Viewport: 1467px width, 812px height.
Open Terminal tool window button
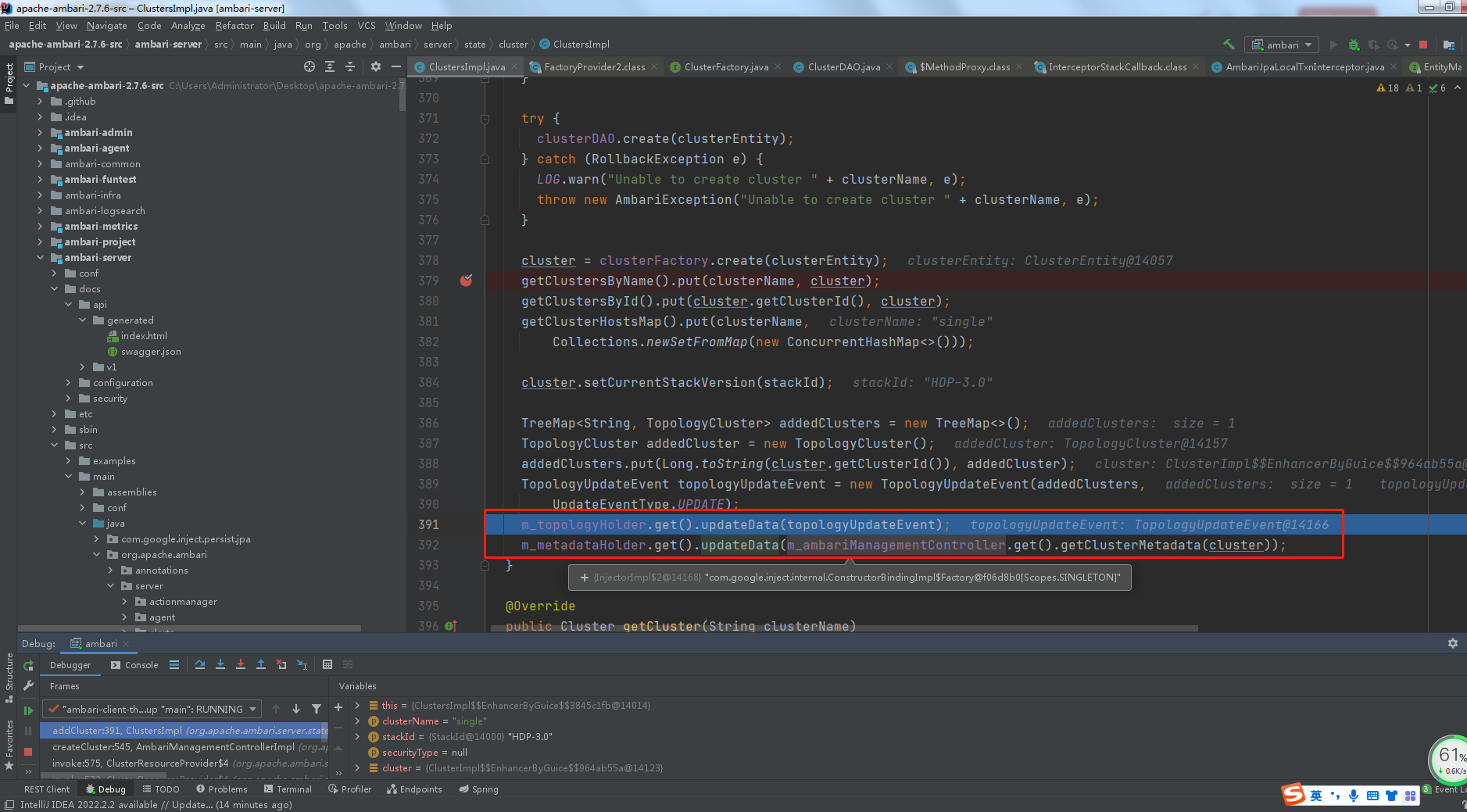(x=288, y=789)
